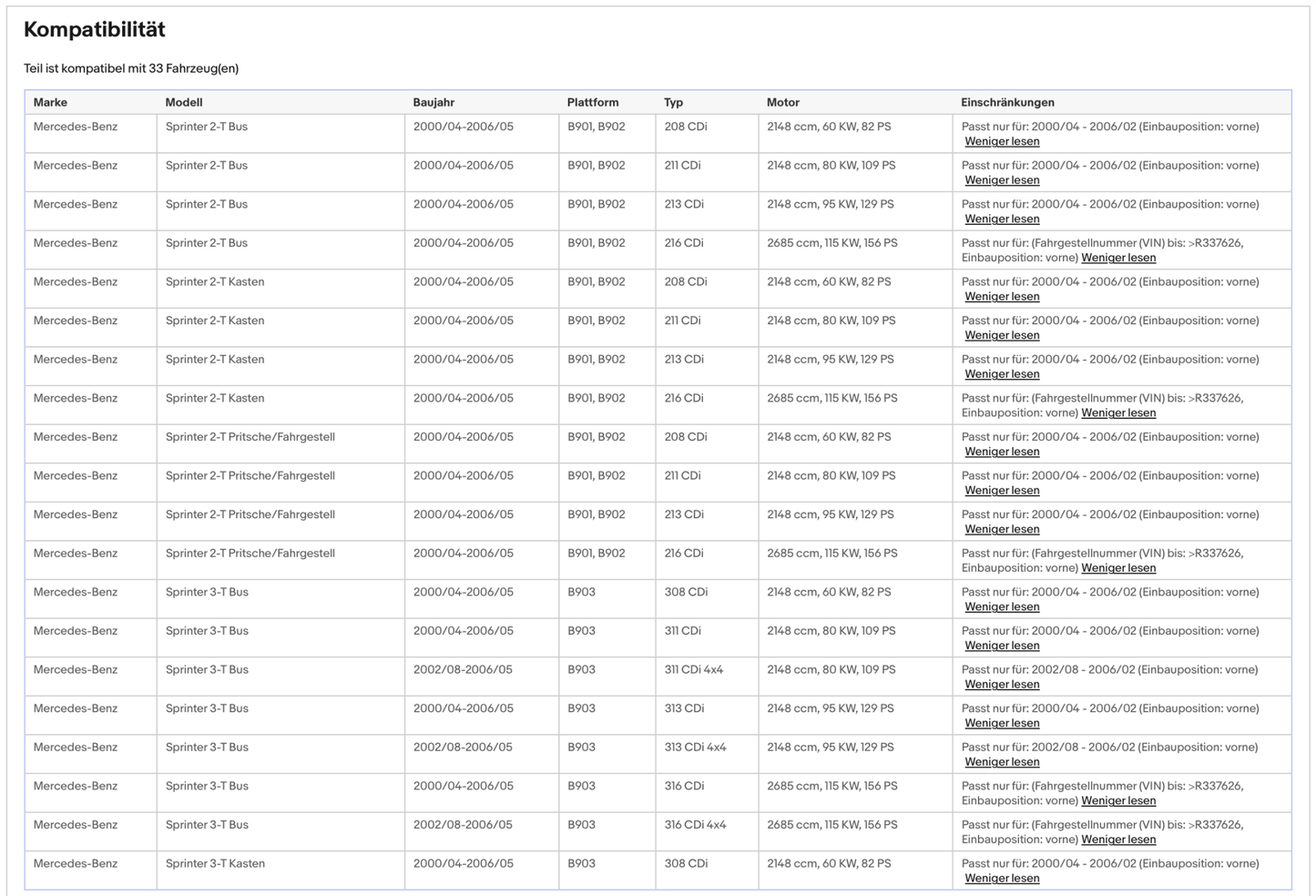Click 'Weniger lesen' for Sprinter 2-T Kasten 216 CDi

[1117, 412]
